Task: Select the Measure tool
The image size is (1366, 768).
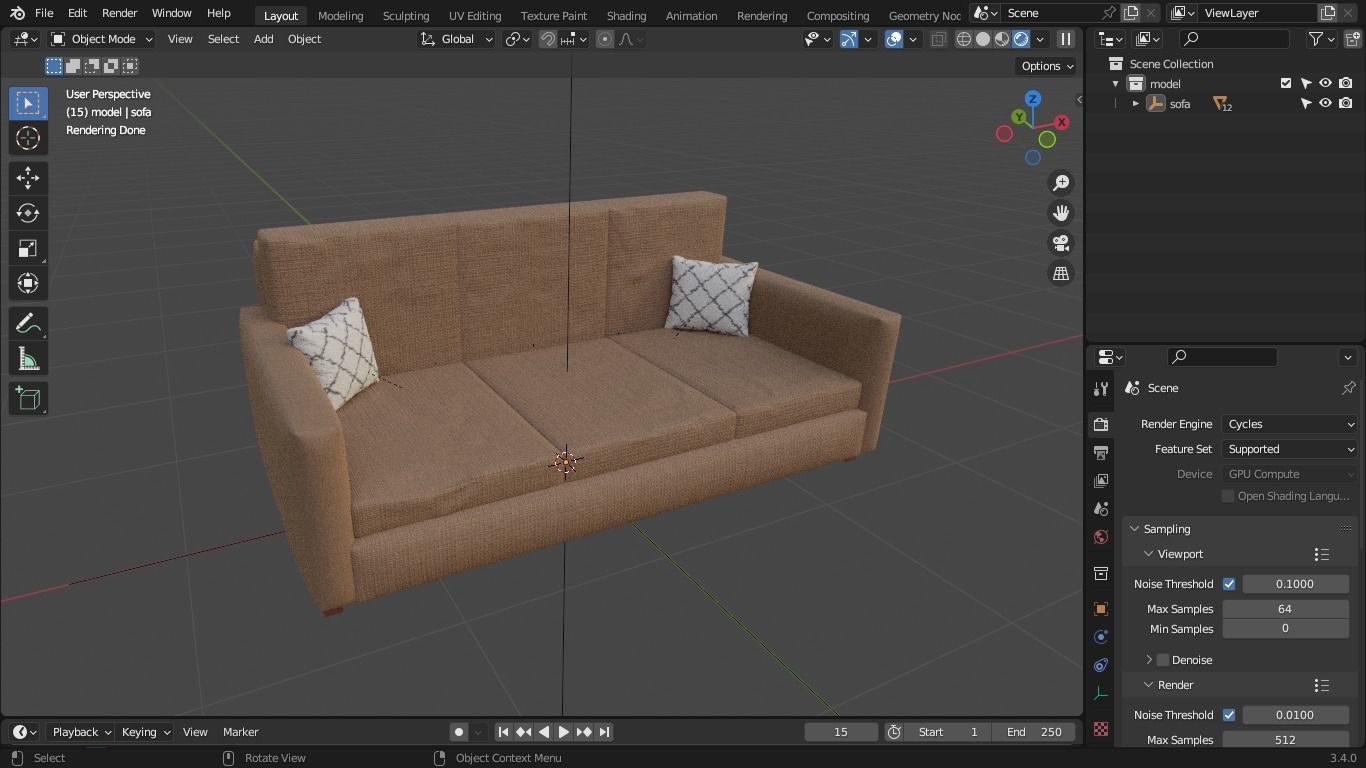Action: click(x=28, y=359)
